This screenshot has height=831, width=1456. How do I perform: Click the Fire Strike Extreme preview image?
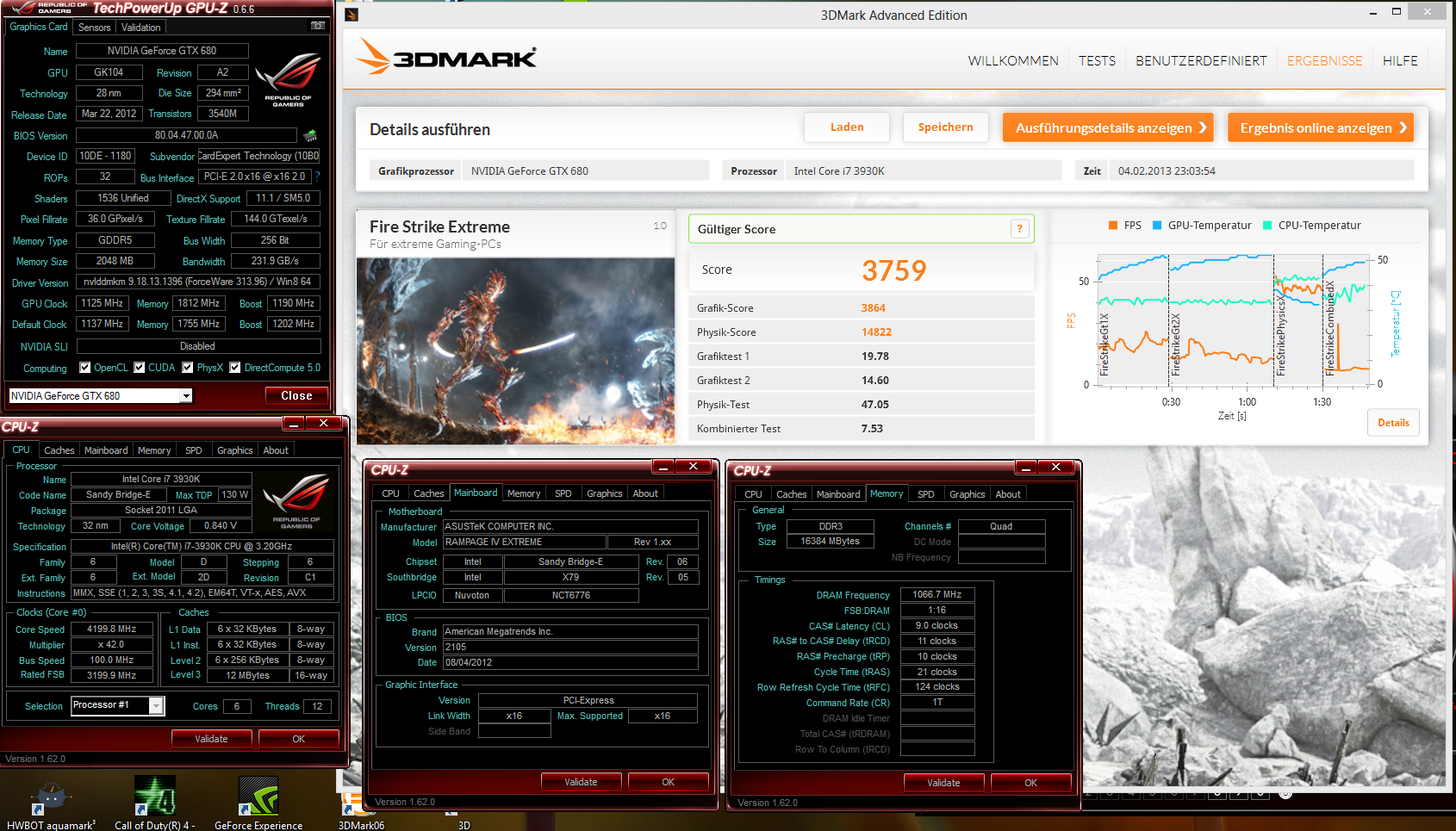[x=515, y=350]
